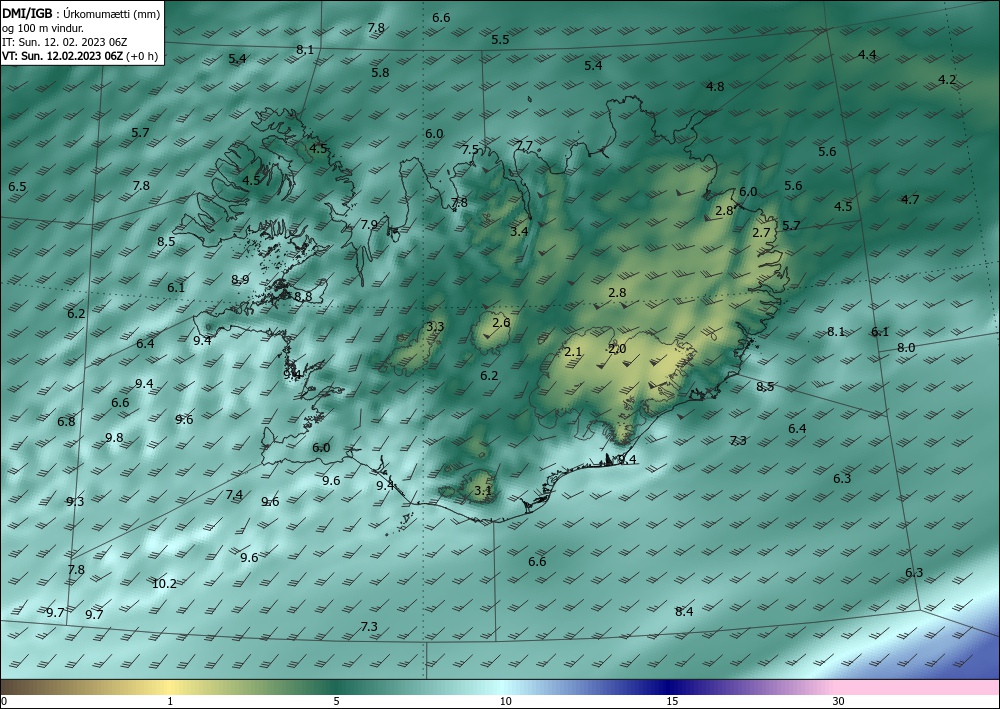The height and width of the screenshot is (709, 1000).
Task: Click the 'og 100 m vindur.' legend line
Action: pyautogui.click(x=43, y=28)
